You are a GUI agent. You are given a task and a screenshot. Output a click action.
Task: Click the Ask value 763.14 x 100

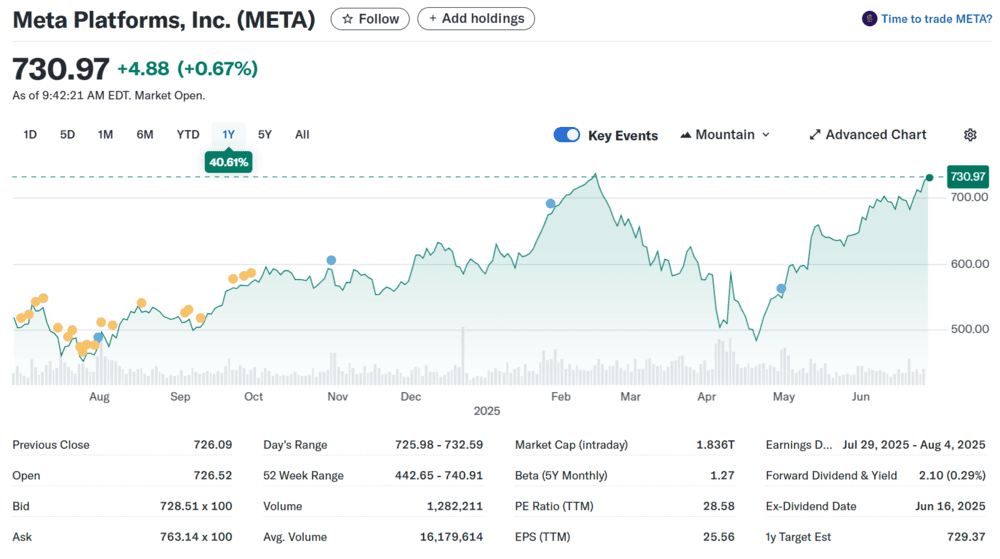coord(196,537)
